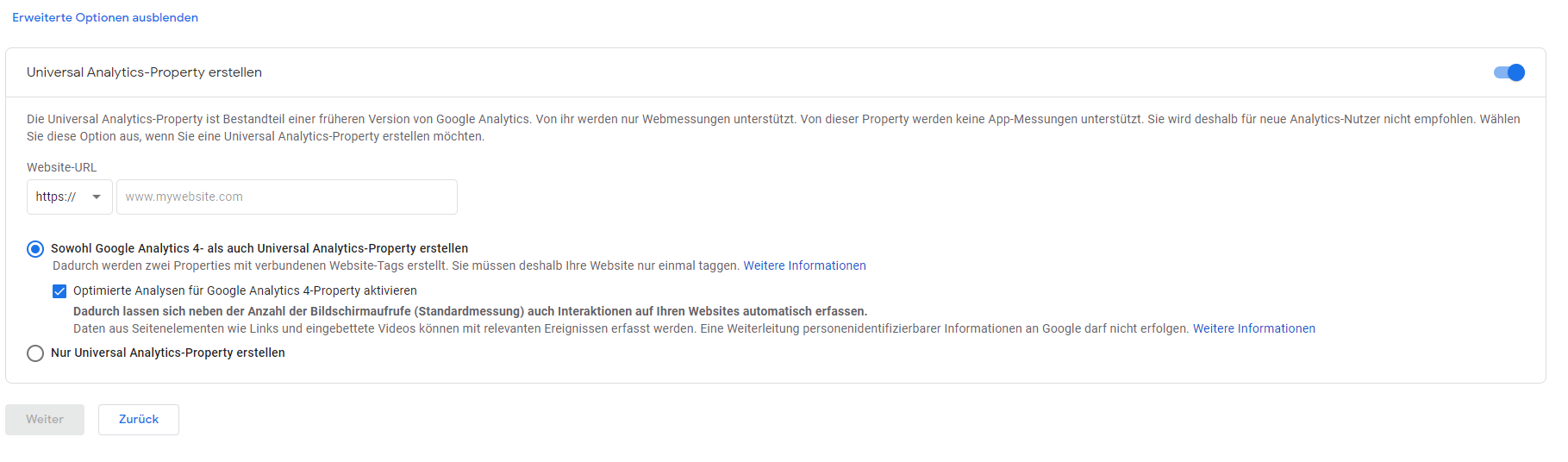Select 'Sowohl Google Analytics 4- als auch Universal' radio
Image resolution: width=1568 pixels, height=462 pixels.
[x=35, y=249]
